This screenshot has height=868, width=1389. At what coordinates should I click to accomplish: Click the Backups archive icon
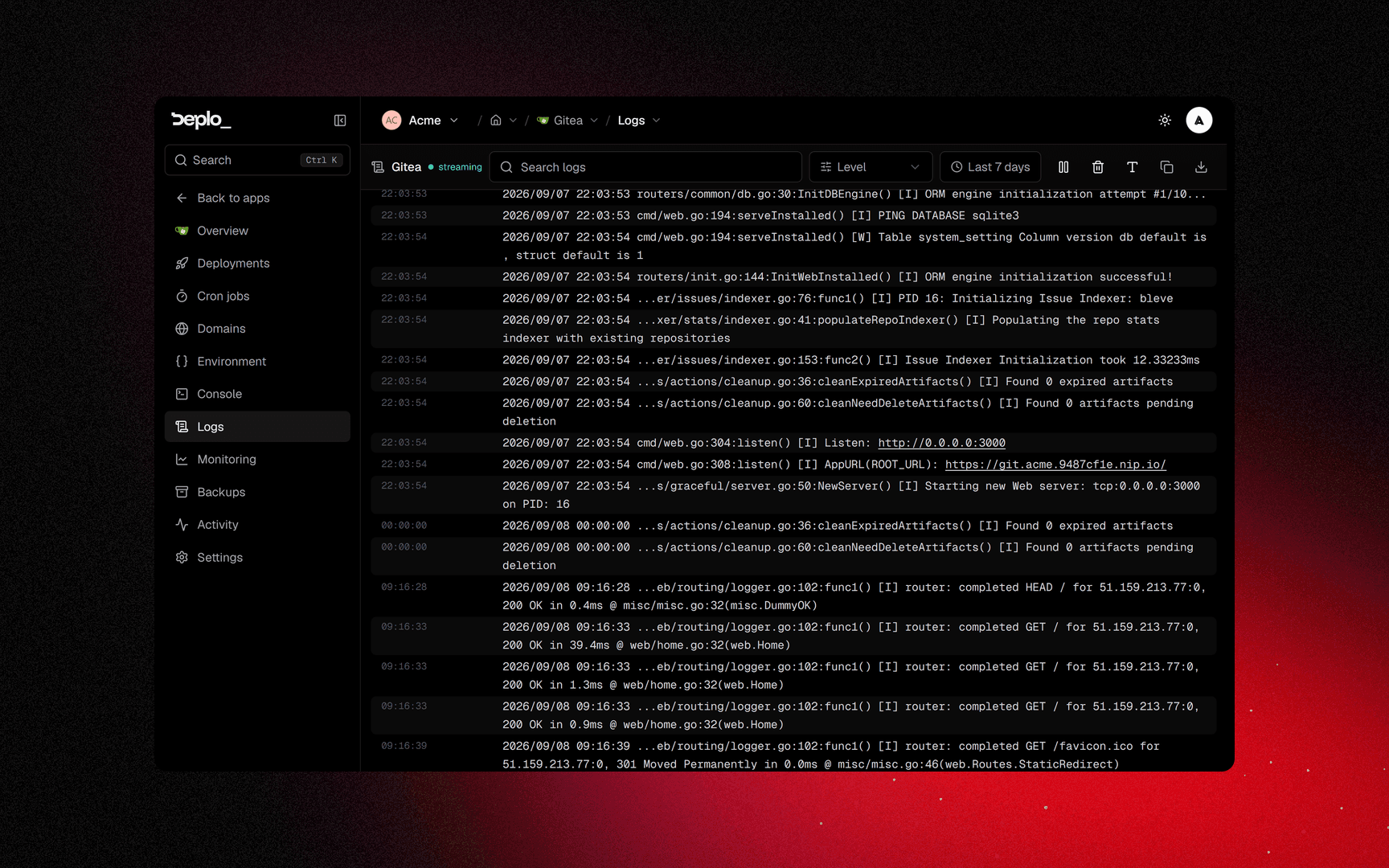click(182, 492)
